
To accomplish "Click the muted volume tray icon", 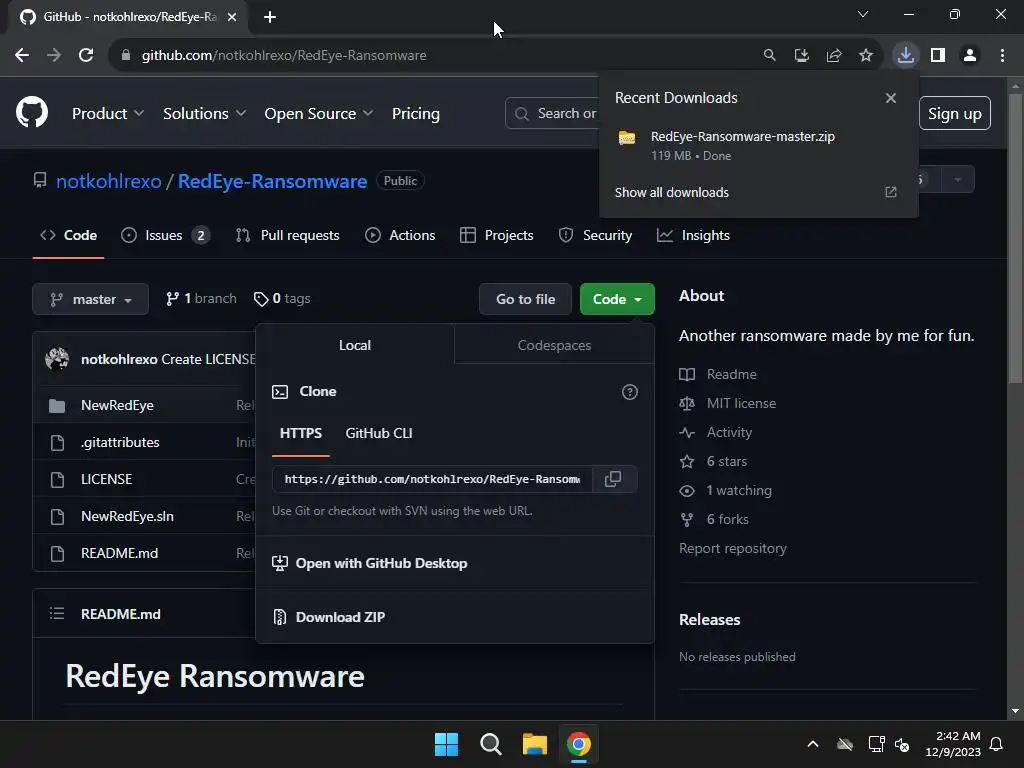I will point(902,744).
